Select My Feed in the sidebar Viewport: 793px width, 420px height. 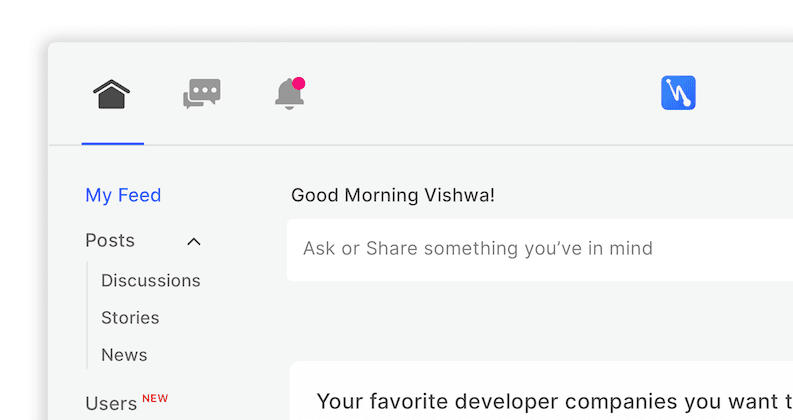click(123, 195)
